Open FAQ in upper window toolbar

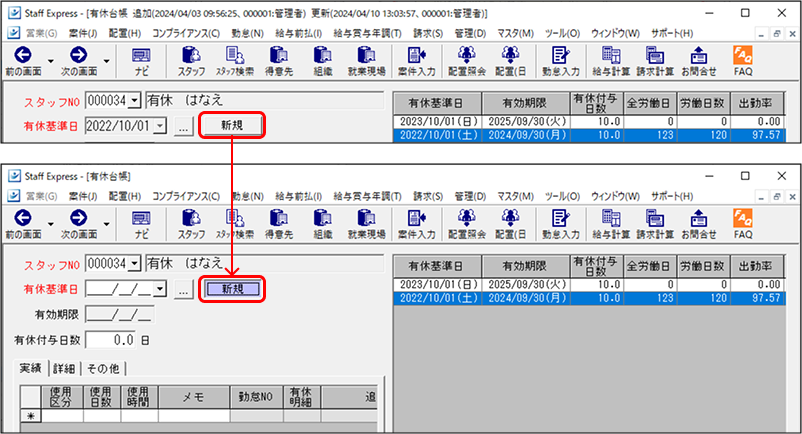click(743, 61)
